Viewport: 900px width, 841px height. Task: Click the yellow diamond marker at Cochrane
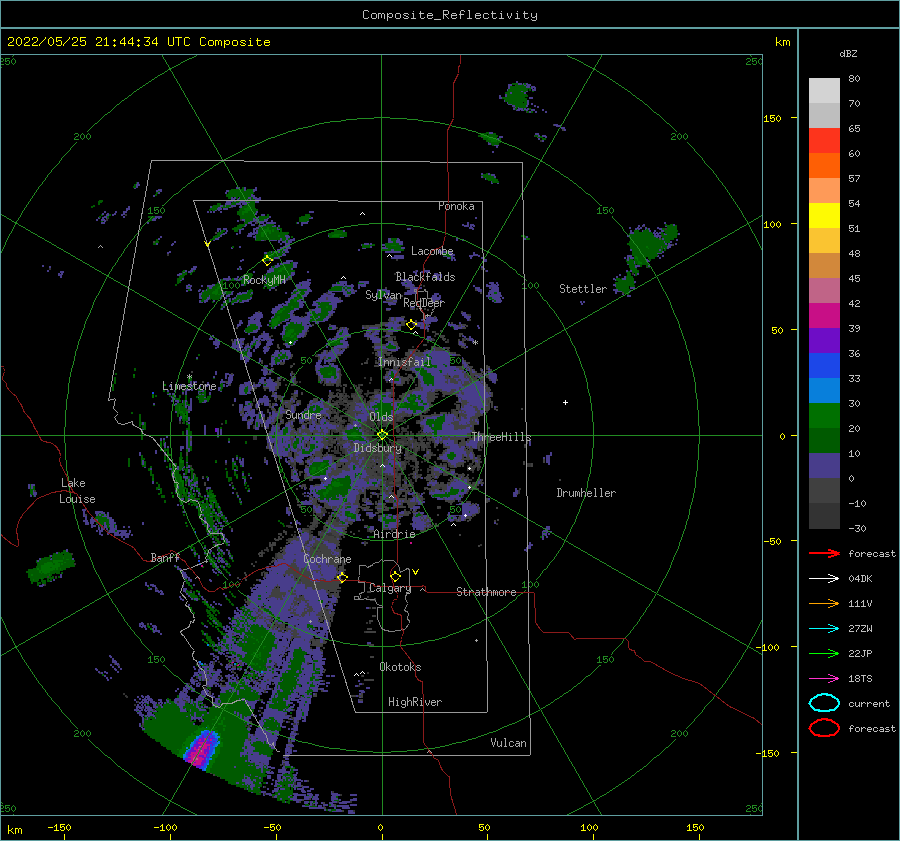click(x=343, y=577)
